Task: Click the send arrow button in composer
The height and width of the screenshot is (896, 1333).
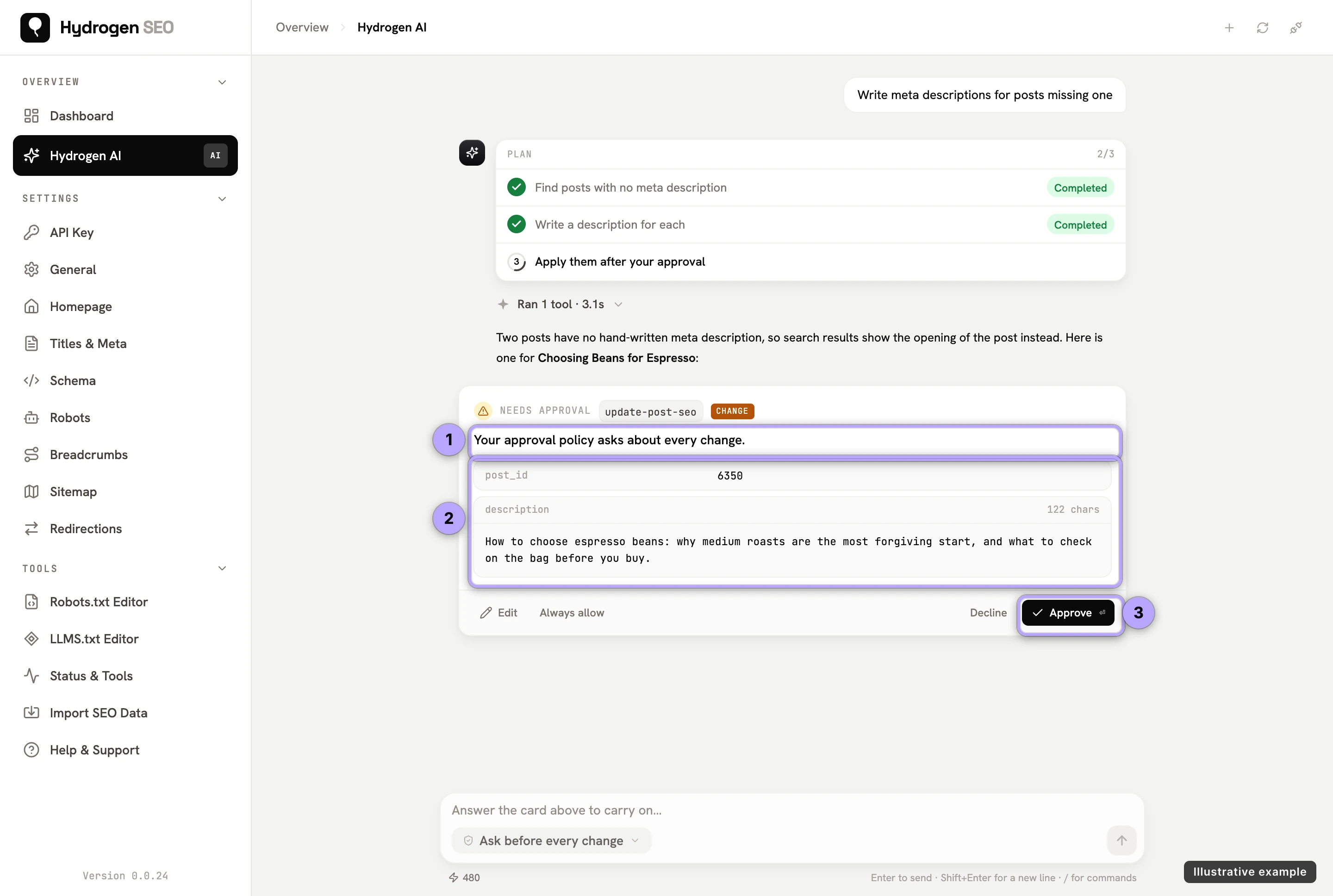Action: tap(1121, 840)
